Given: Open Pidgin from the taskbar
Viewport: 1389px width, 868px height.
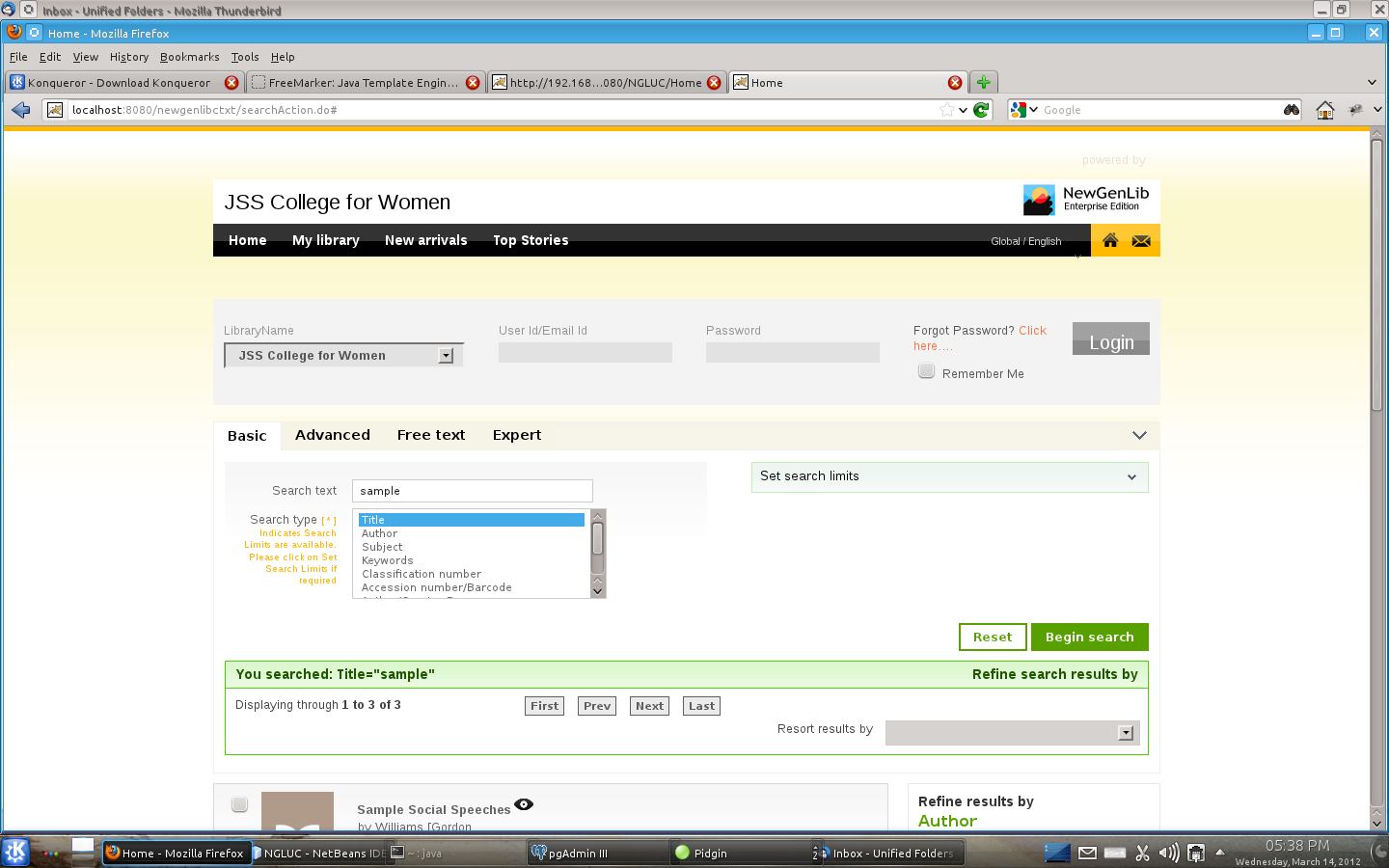Looking at the screenshot, I should [709, 853].
